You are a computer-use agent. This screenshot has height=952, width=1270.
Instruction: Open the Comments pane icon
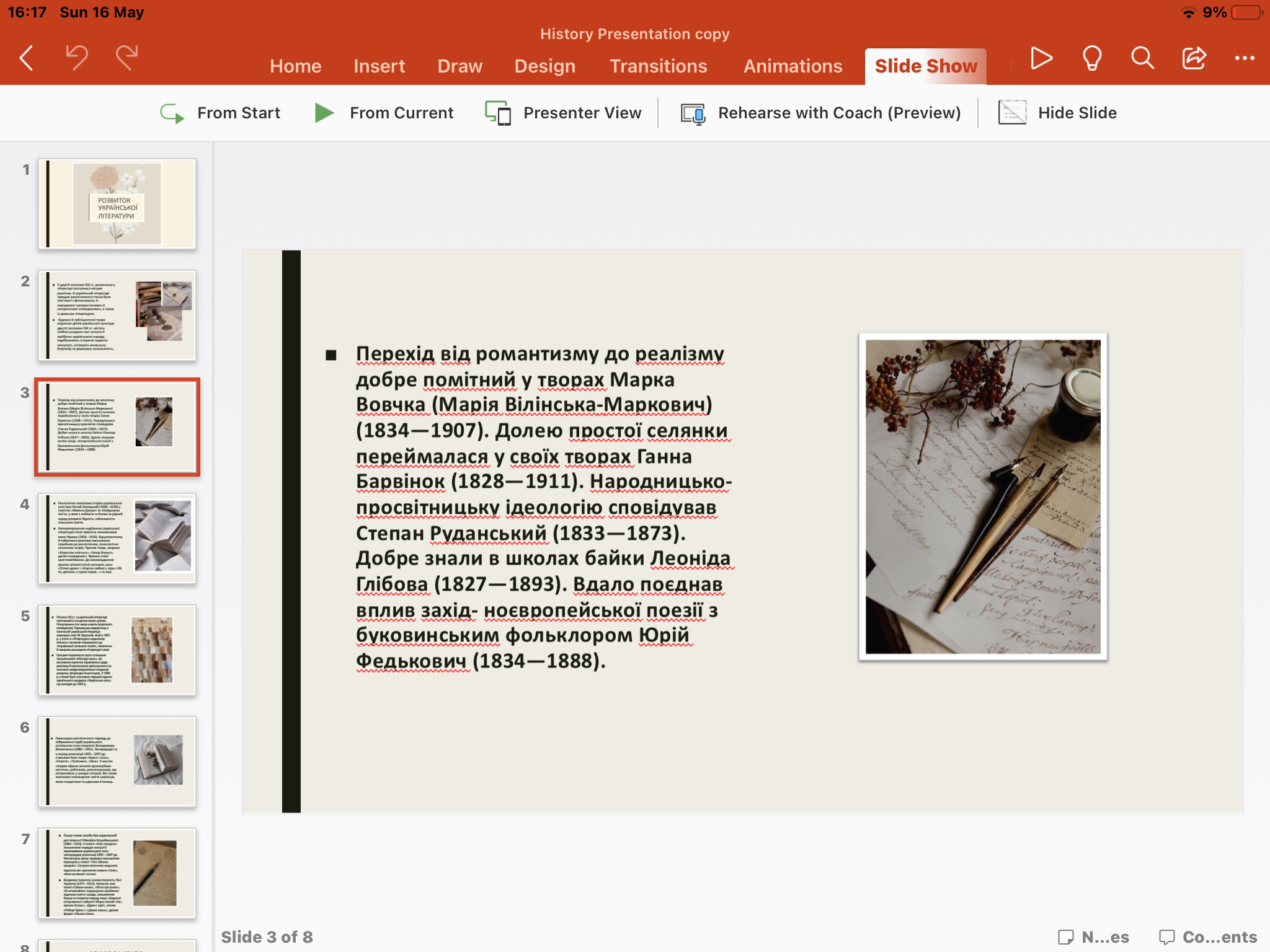[x=1167, y=937]
